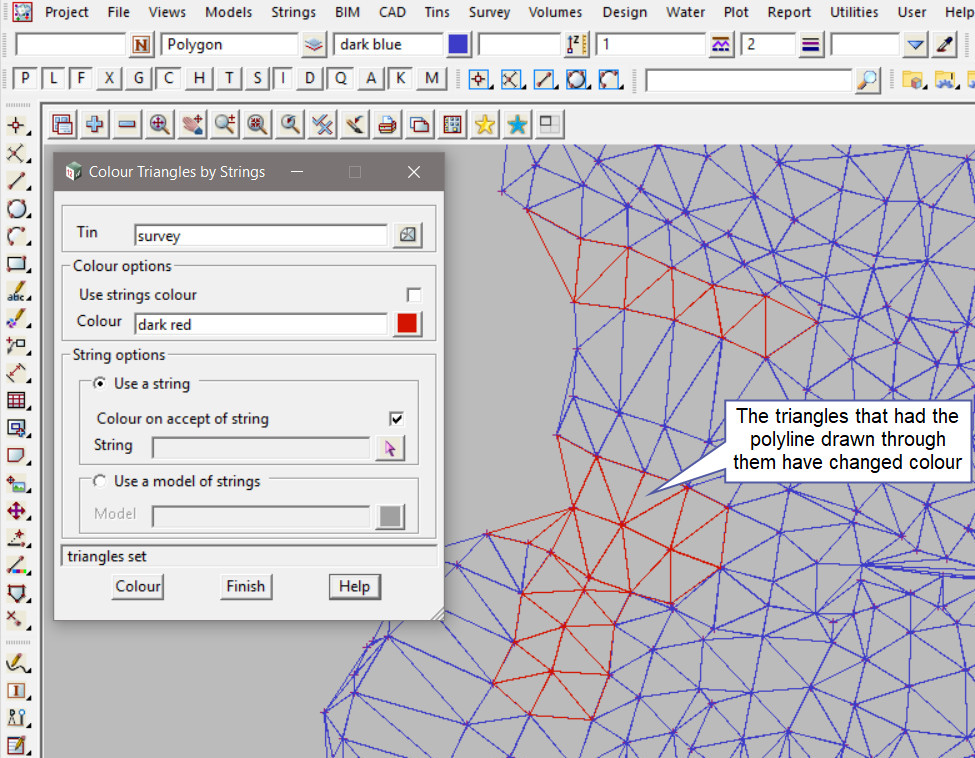The height and width of the screenshot is (758, 975).
Task: Open the Survey menu
Action: 489,12
